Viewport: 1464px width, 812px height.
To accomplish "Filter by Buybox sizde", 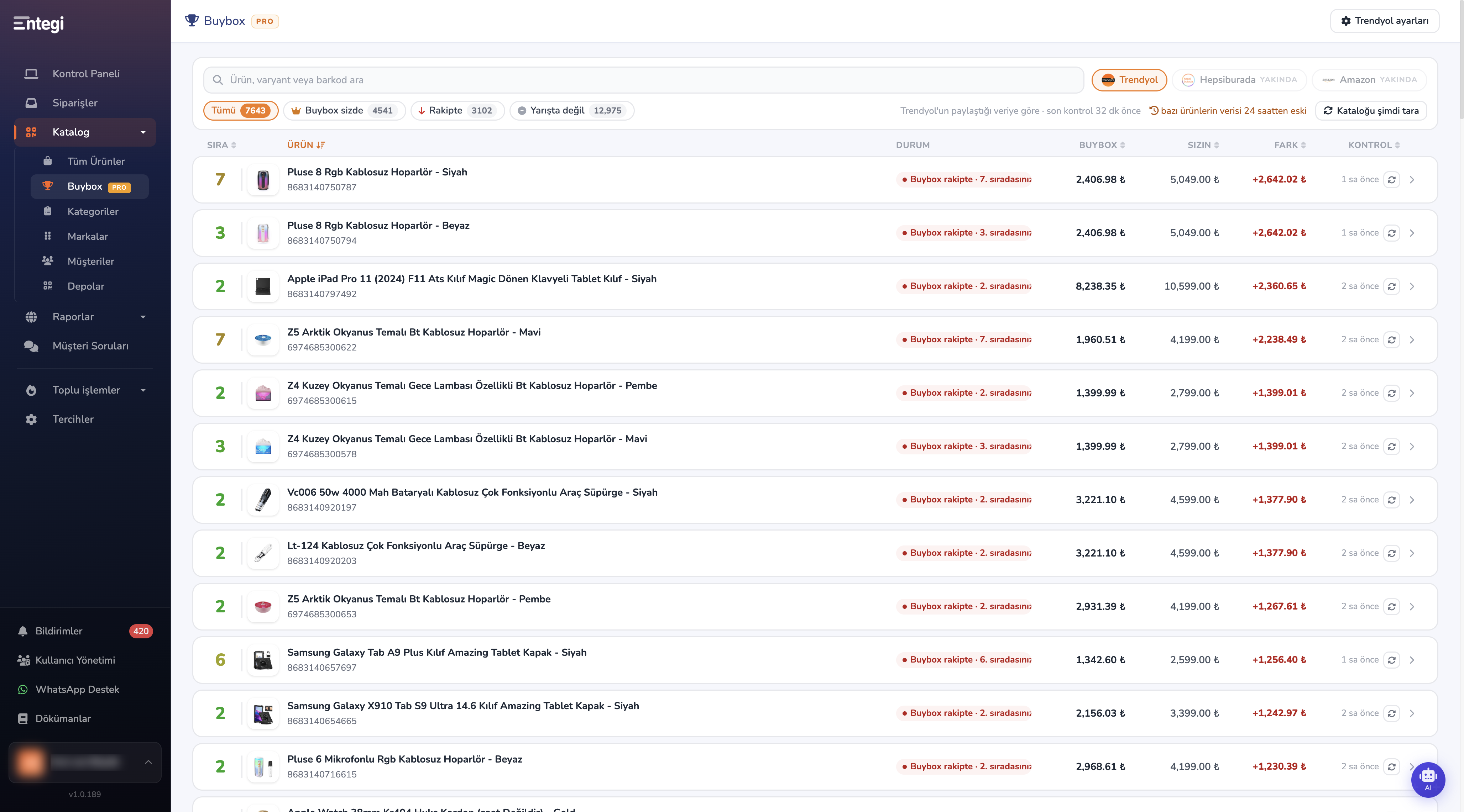I will click(x=344, y=111).
